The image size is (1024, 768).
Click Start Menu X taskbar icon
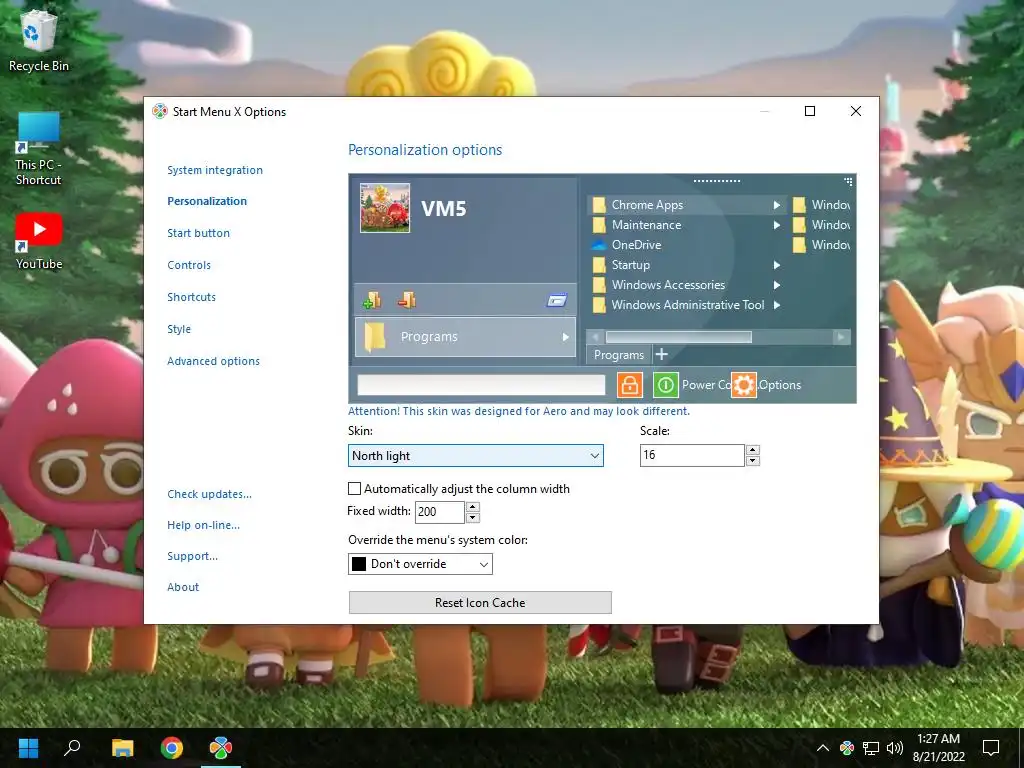point(221,748)
